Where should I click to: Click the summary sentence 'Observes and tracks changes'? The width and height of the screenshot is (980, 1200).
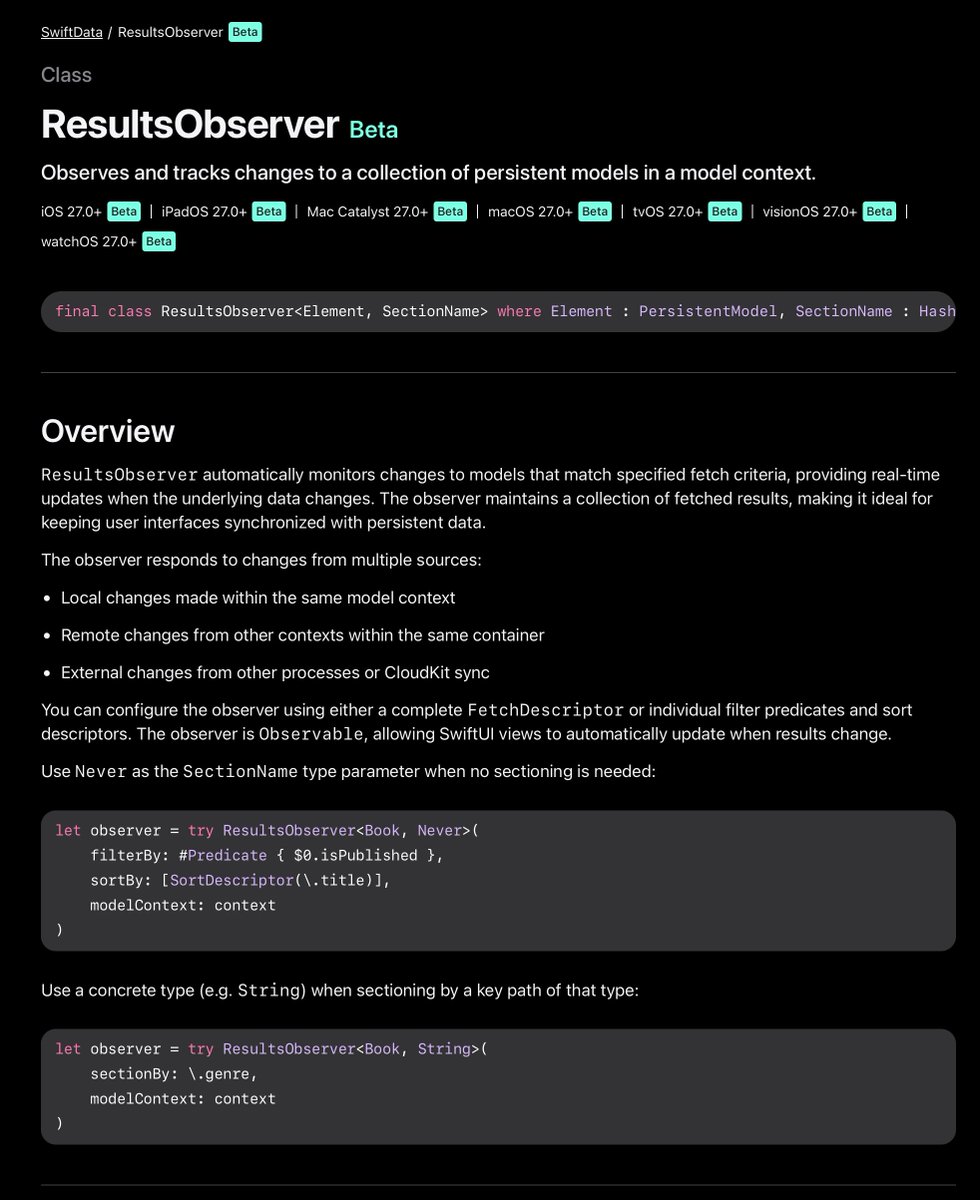point(429,173)
